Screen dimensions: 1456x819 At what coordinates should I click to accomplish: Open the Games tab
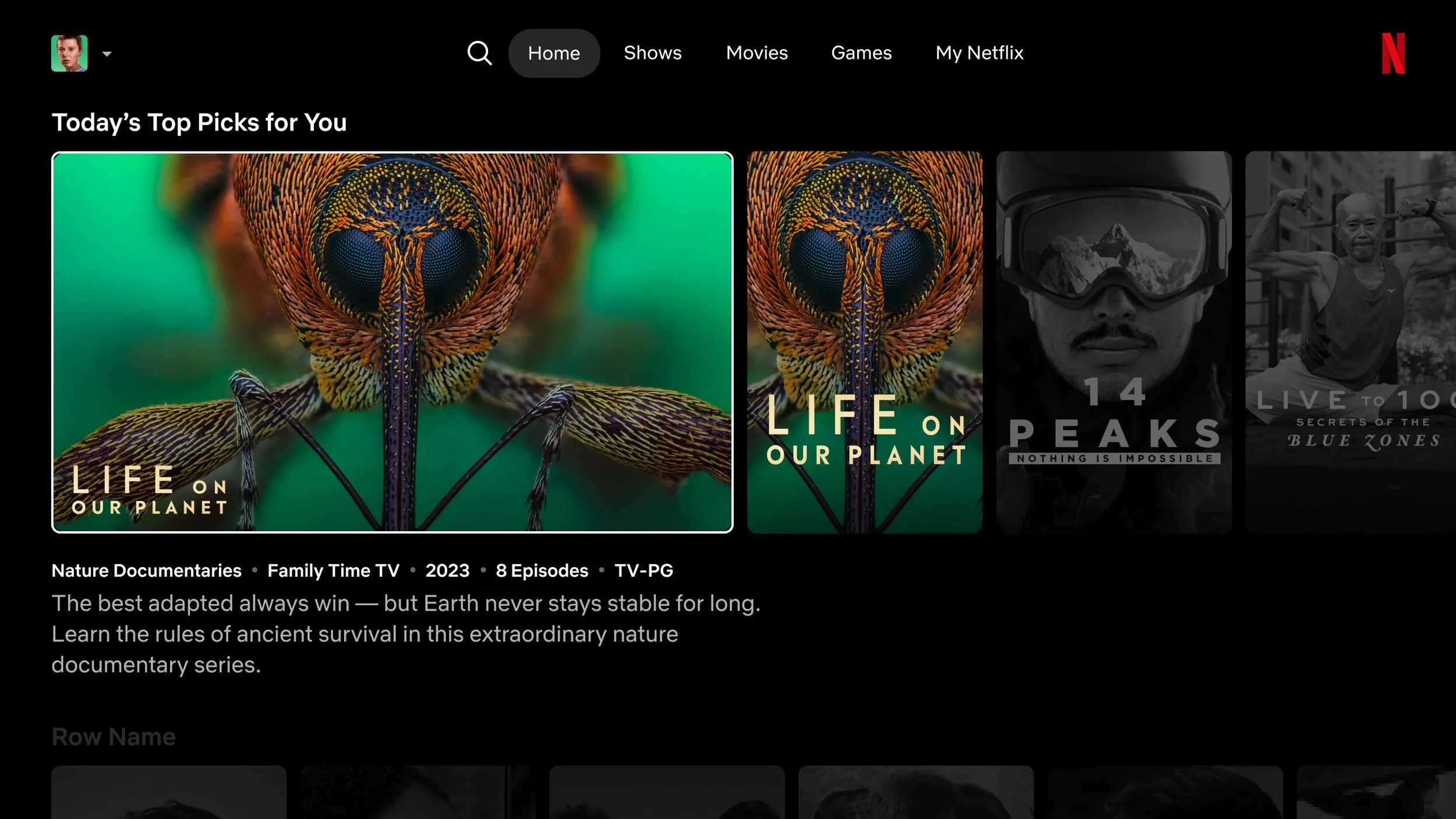point(861,53)
